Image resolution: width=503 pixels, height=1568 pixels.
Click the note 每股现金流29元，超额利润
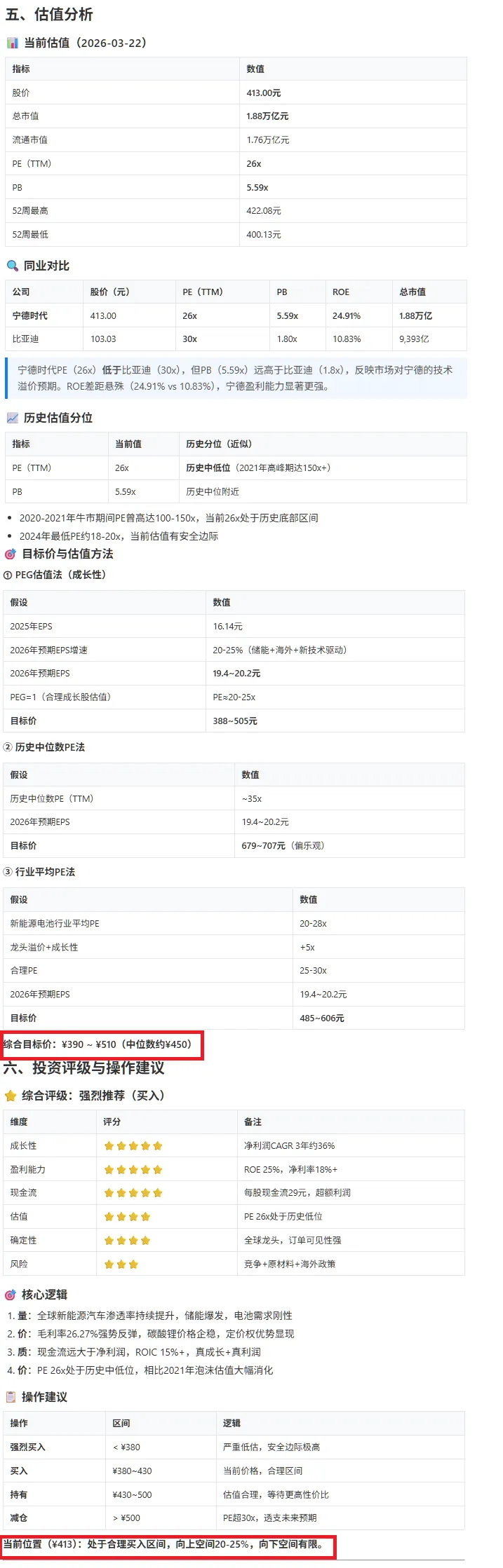pos(297,1193)
